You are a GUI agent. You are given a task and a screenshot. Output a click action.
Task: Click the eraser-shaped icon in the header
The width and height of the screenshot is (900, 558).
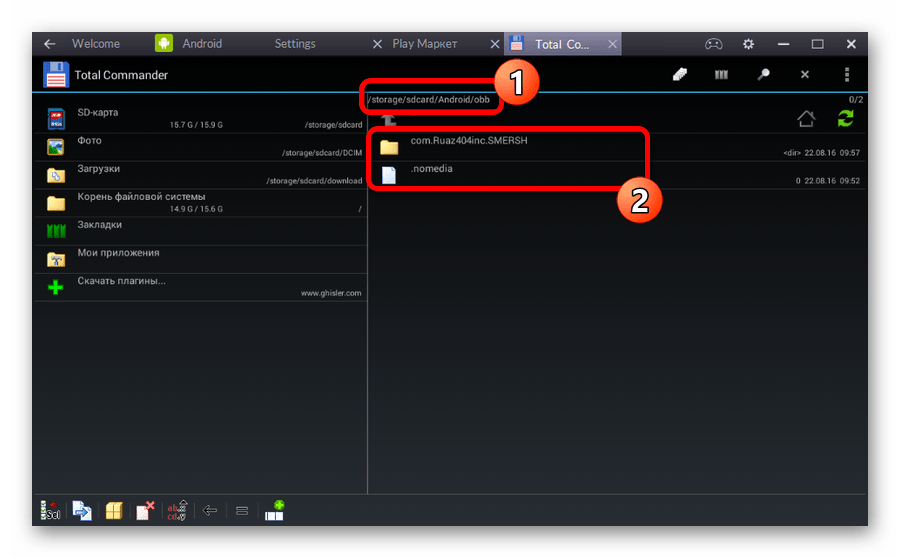680,74
